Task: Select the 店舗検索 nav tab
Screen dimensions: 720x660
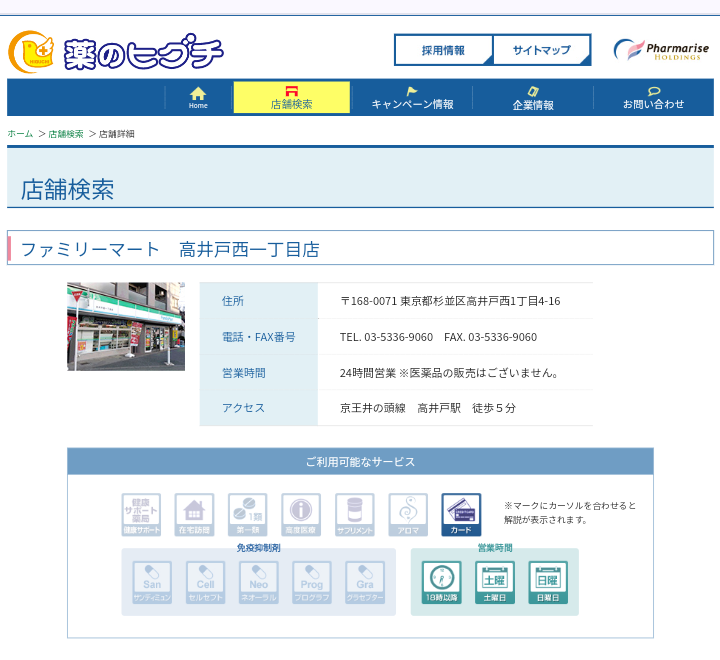Action: pyautogui.click(x=292, y=97)
